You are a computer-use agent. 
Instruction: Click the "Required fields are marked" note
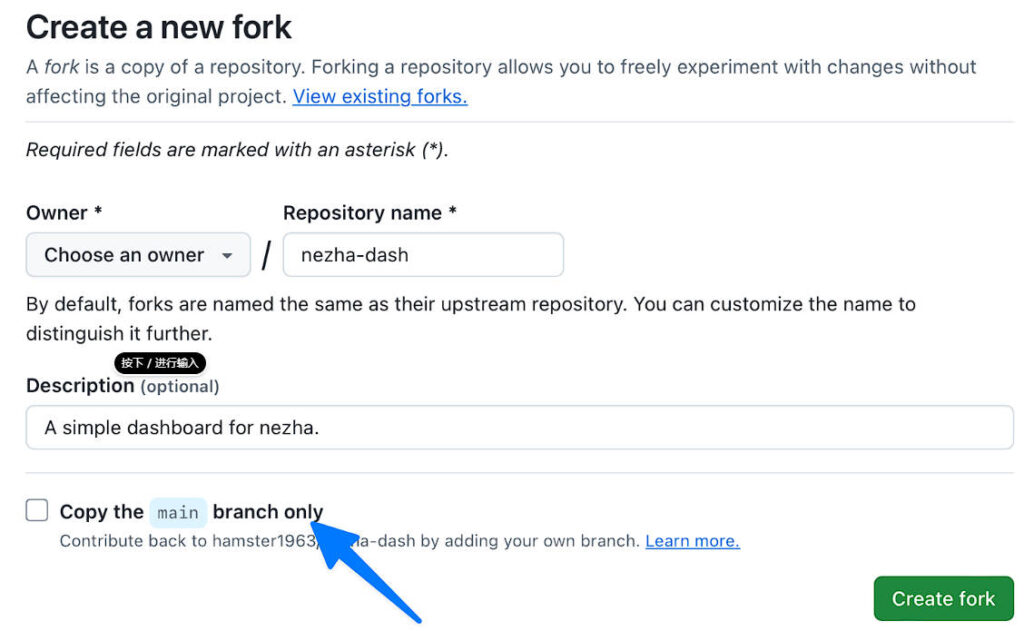click(x=236, y=150)
